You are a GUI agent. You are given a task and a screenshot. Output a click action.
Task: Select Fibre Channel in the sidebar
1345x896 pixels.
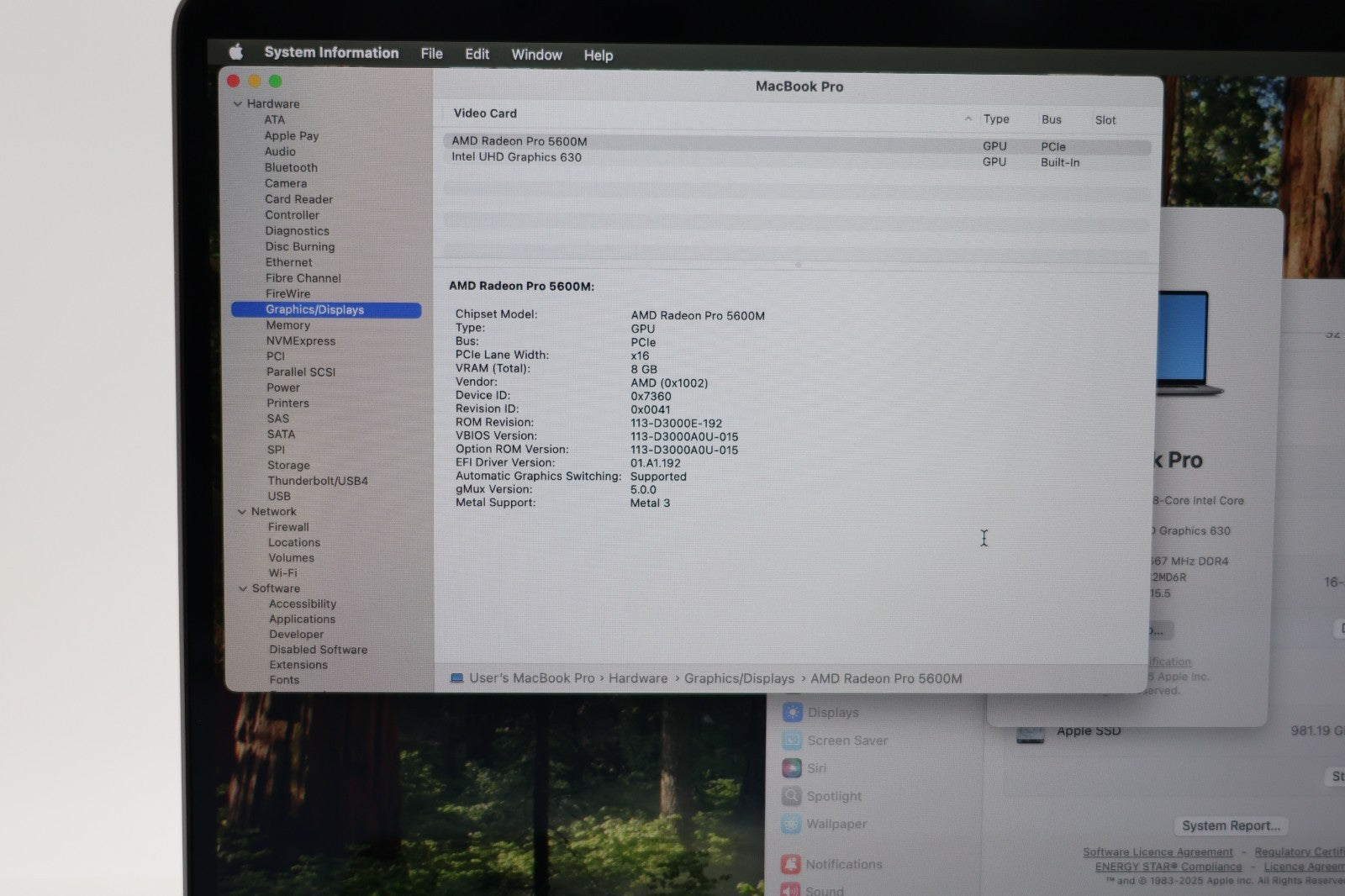tap(303, 279)
